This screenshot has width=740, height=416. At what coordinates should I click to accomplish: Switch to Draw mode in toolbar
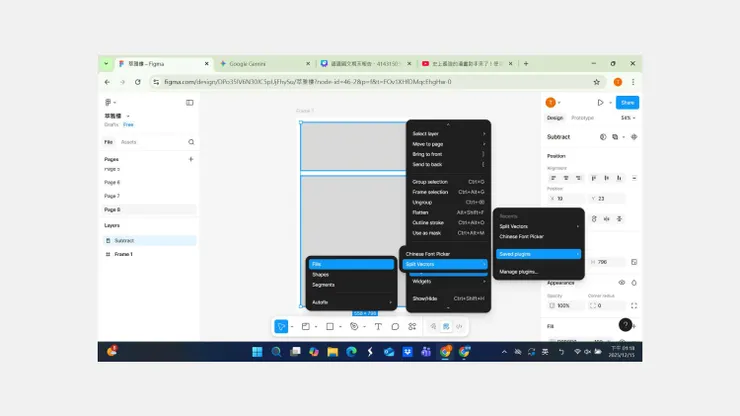(x=433, y=326)
